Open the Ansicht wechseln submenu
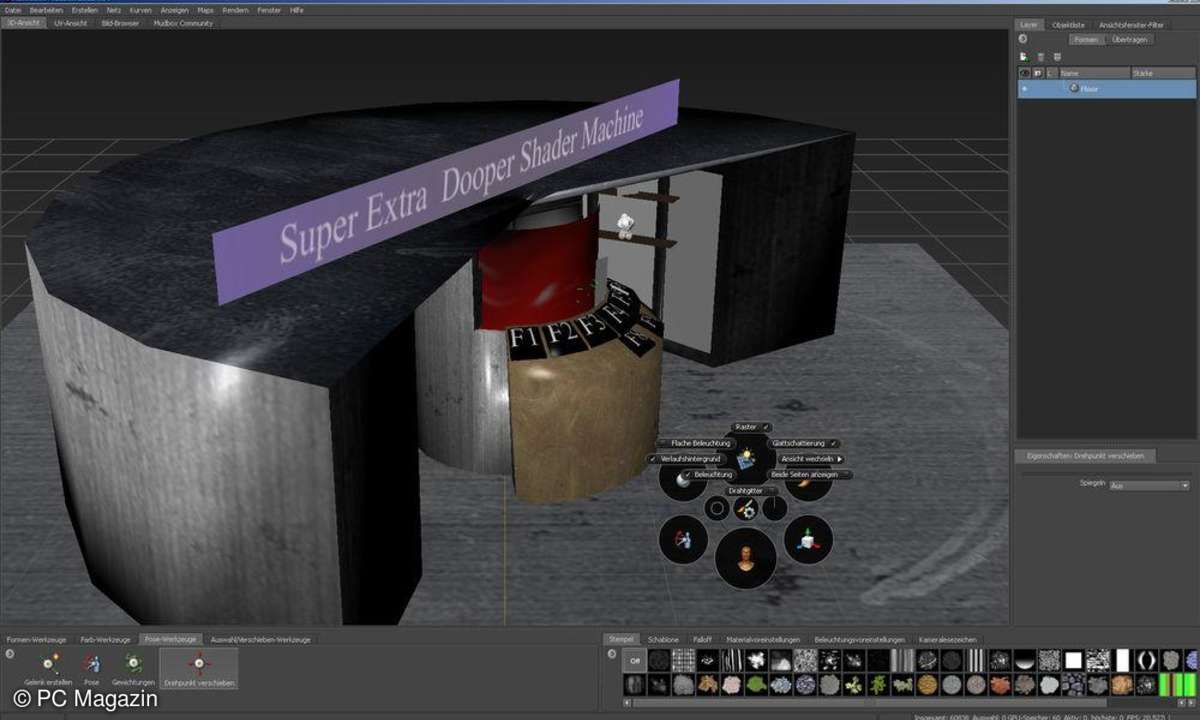 tap(811, 458)
